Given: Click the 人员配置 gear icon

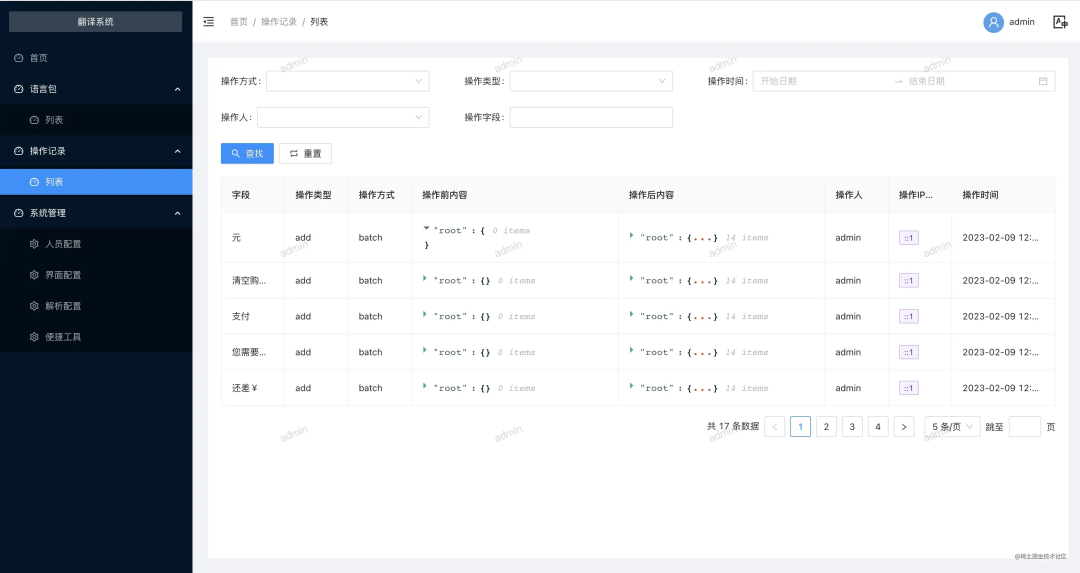Looking at the screenshot, I should click(x=34, y=244).
